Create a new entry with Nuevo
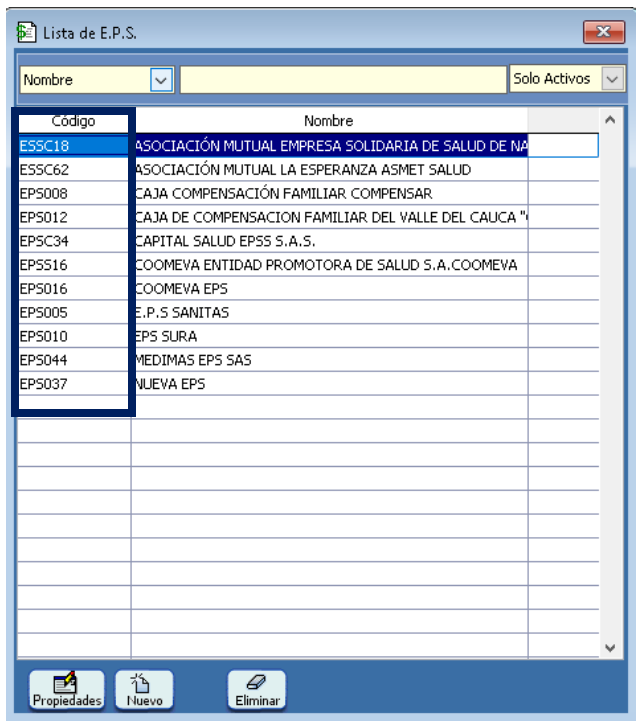 tap(145, 690)
